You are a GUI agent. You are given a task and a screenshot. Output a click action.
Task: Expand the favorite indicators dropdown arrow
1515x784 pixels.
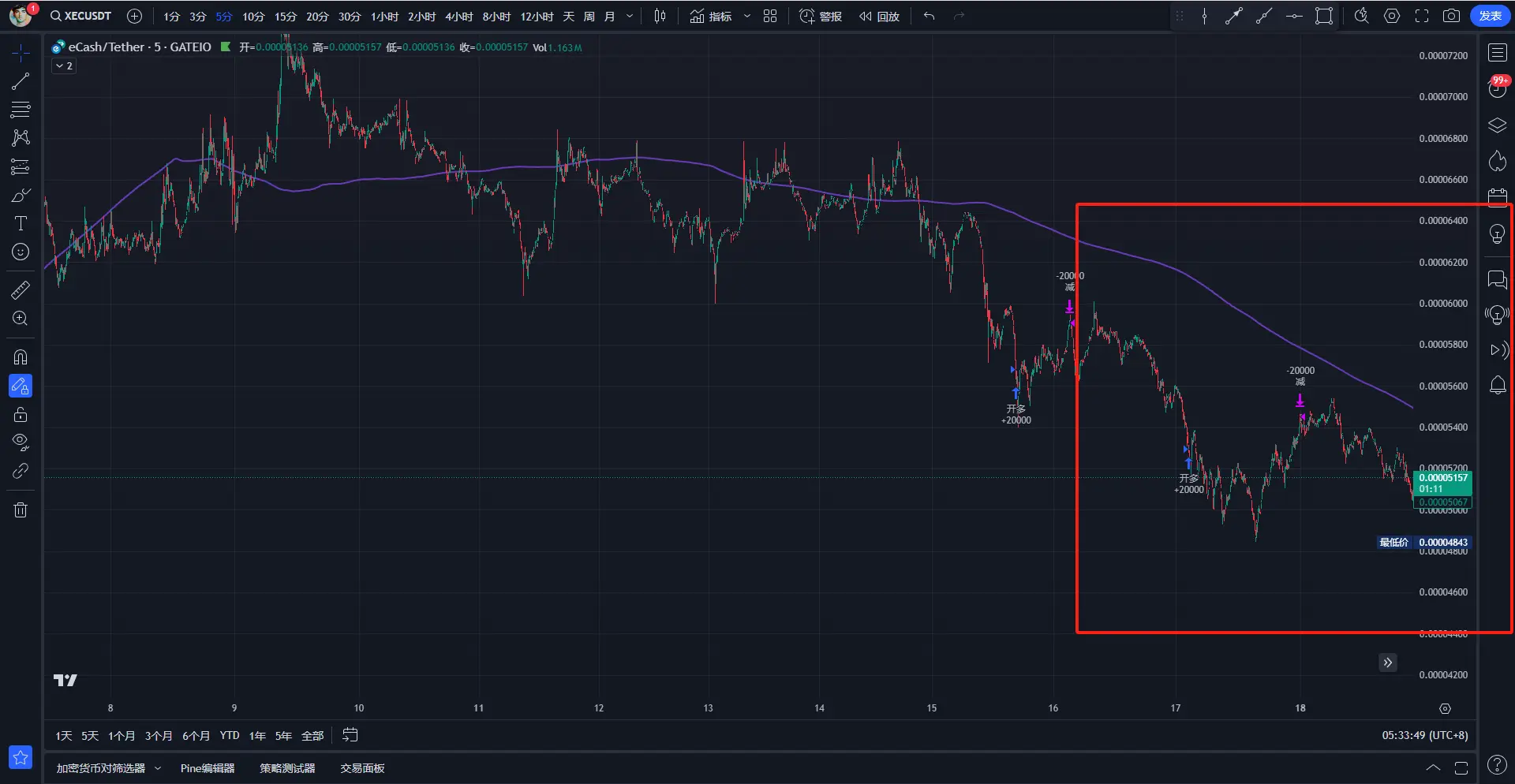(746, 17)
